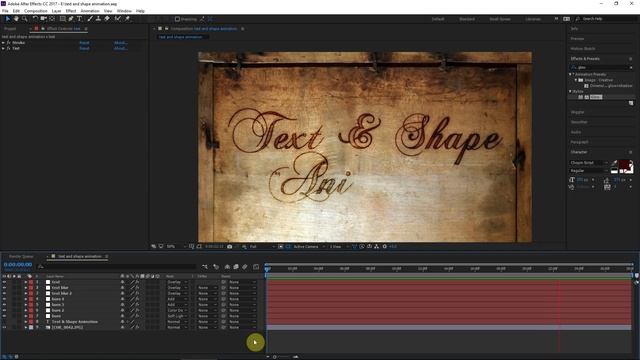This screenshot has width=640, height=360.
Task: Open the Graph Editor icon in timeline
Action: pos(256,267)
